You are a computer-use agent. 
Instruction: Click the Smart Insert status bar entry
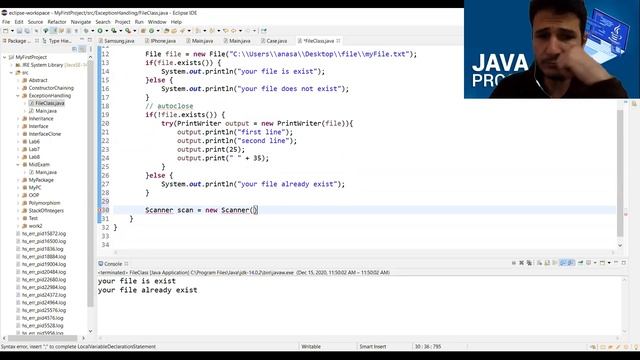coord(372,347)
